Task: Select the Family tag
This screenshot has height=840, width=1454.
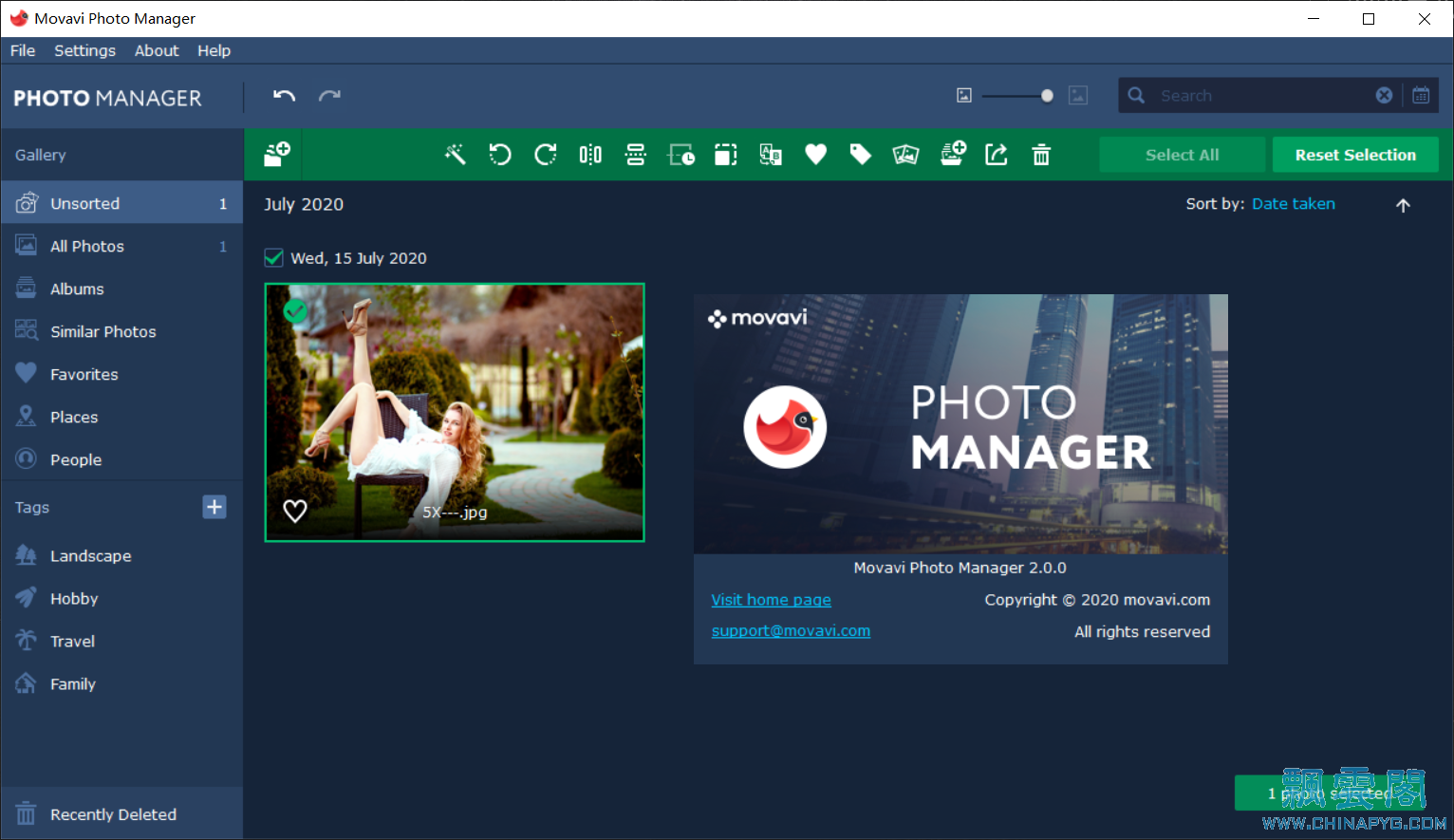Action: (121, 683)
